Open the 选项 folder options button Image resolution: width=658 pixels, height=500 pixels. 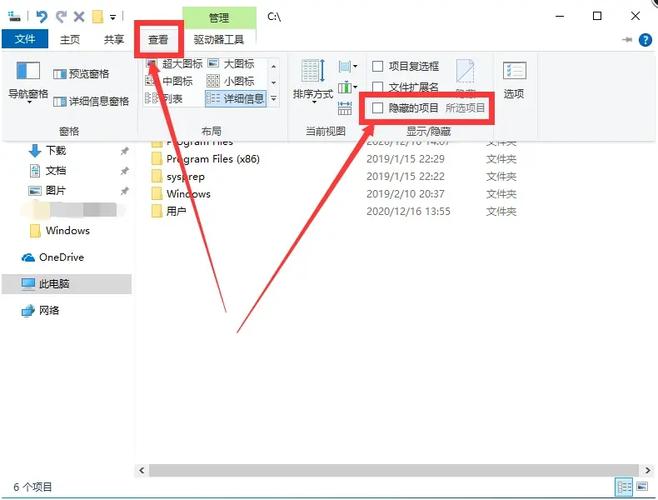click(514, 80)
